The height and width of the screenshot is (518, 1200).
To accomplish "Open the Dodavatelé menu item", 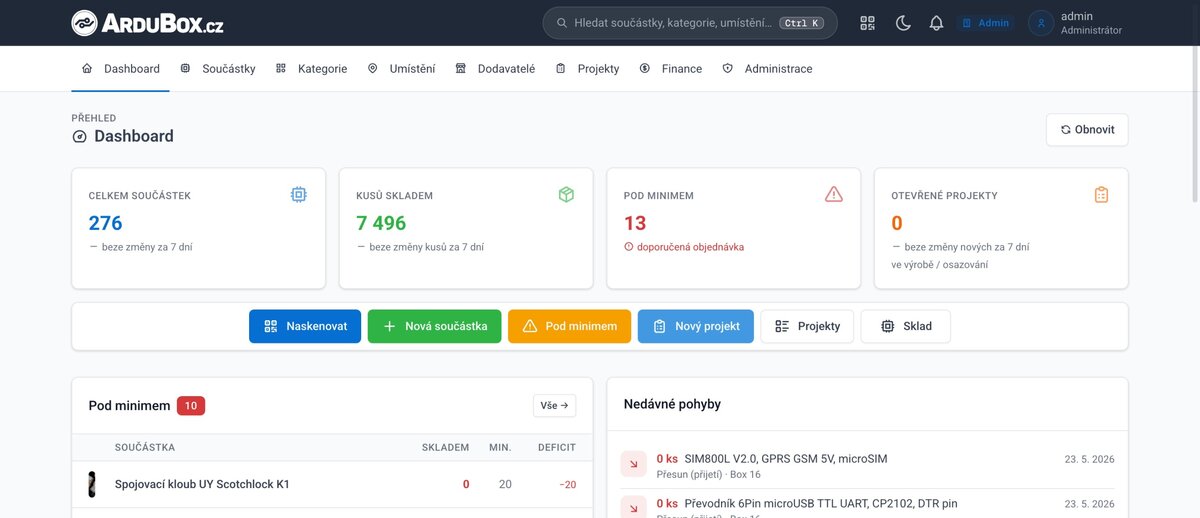I will pyautogui.click(x=495, y=69).
